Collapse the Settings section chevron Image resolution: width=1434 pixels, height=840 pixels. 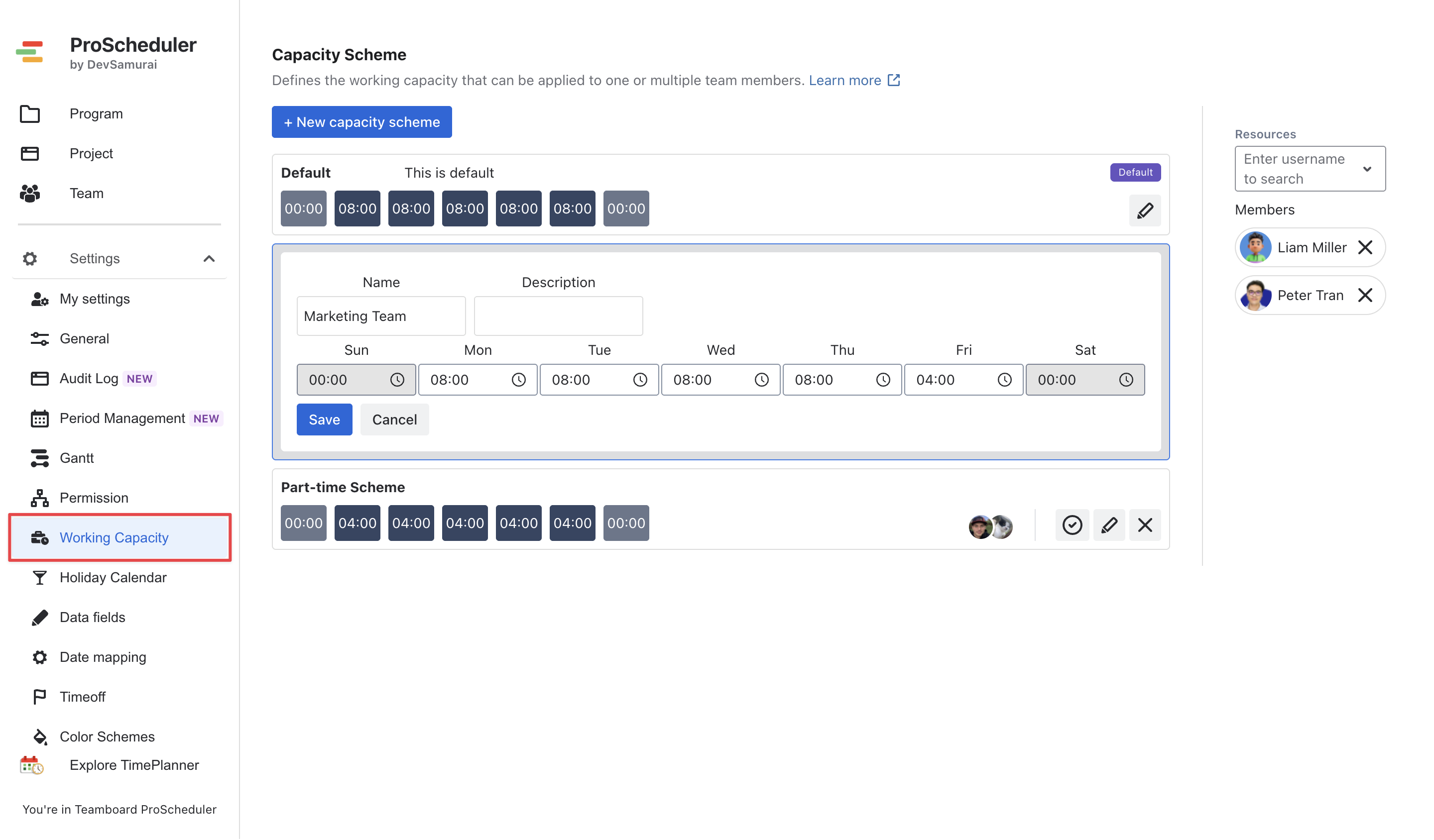pyautogui.click(x=209, y=259)
